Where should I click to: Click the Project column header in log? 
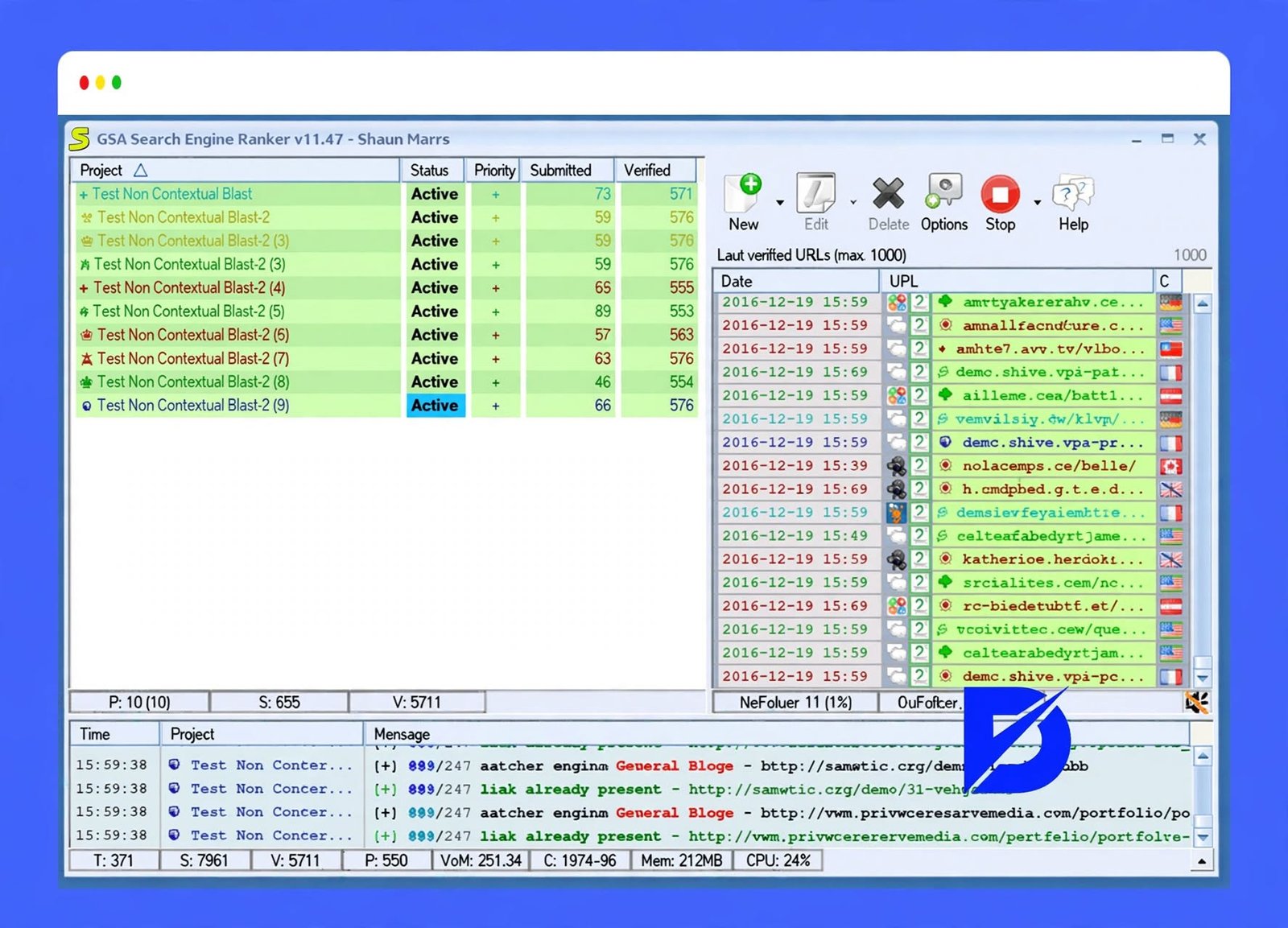click(x=262, y=734)
